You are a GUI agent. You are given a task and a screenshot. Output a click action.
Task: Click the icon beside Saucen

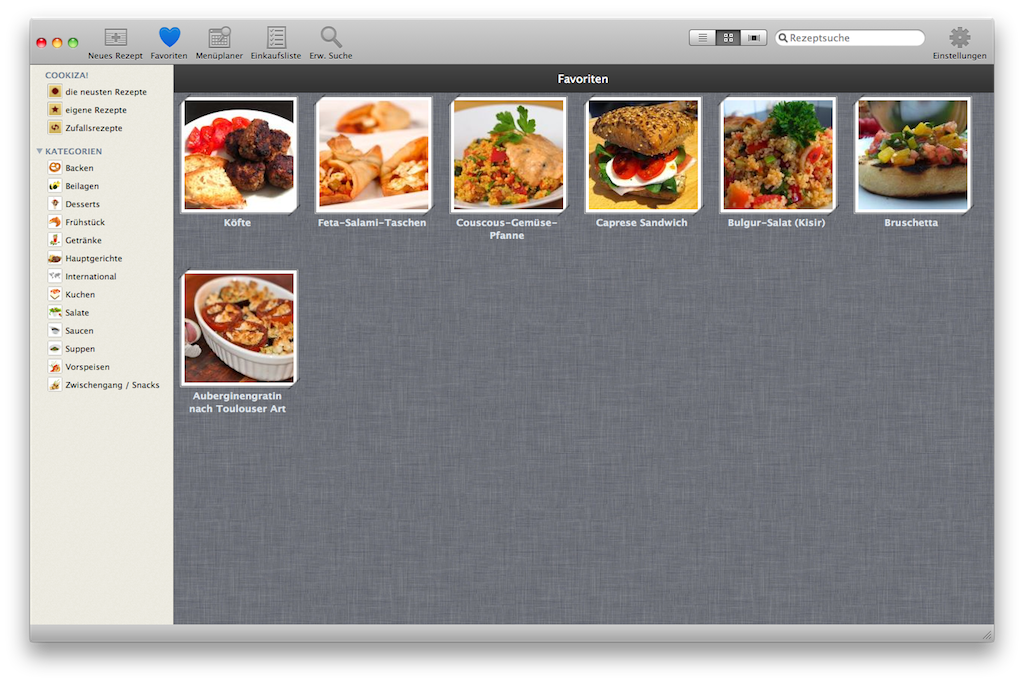pyautogui.click(x=55, y=331)
